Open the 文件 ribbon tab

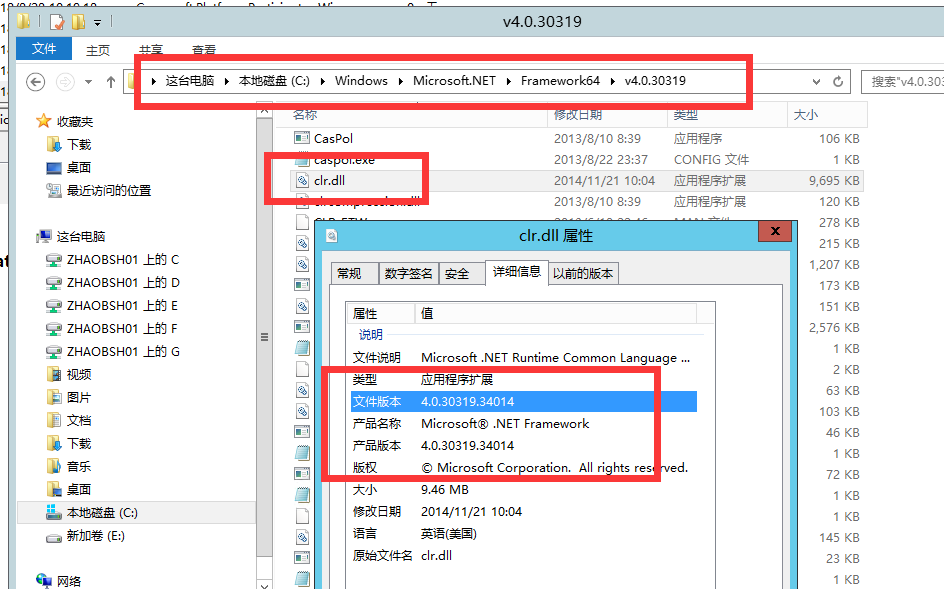44,49
